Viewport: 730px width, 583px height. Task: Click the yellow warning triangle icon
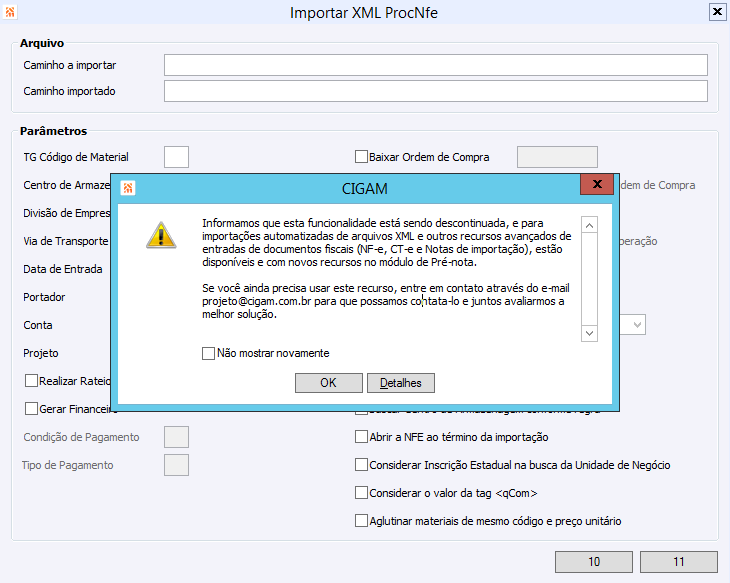click(161, 235)
